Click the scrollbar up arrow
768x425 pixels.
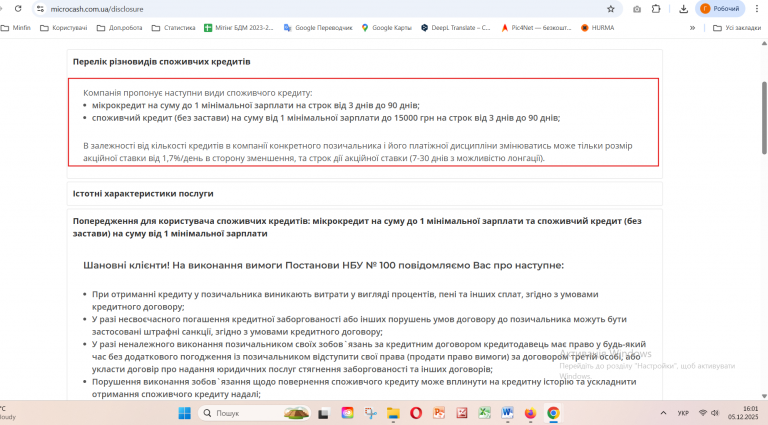(764, 44)
